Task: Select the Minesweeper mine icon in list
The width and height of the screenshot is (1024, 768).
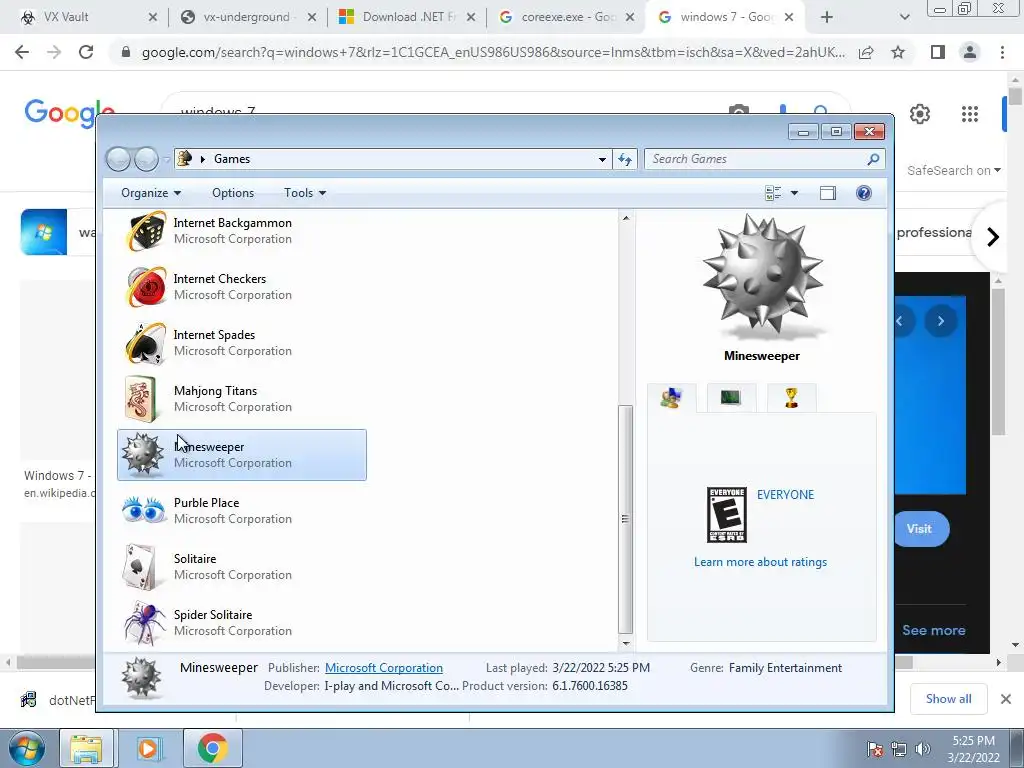Action: (143, 455)
